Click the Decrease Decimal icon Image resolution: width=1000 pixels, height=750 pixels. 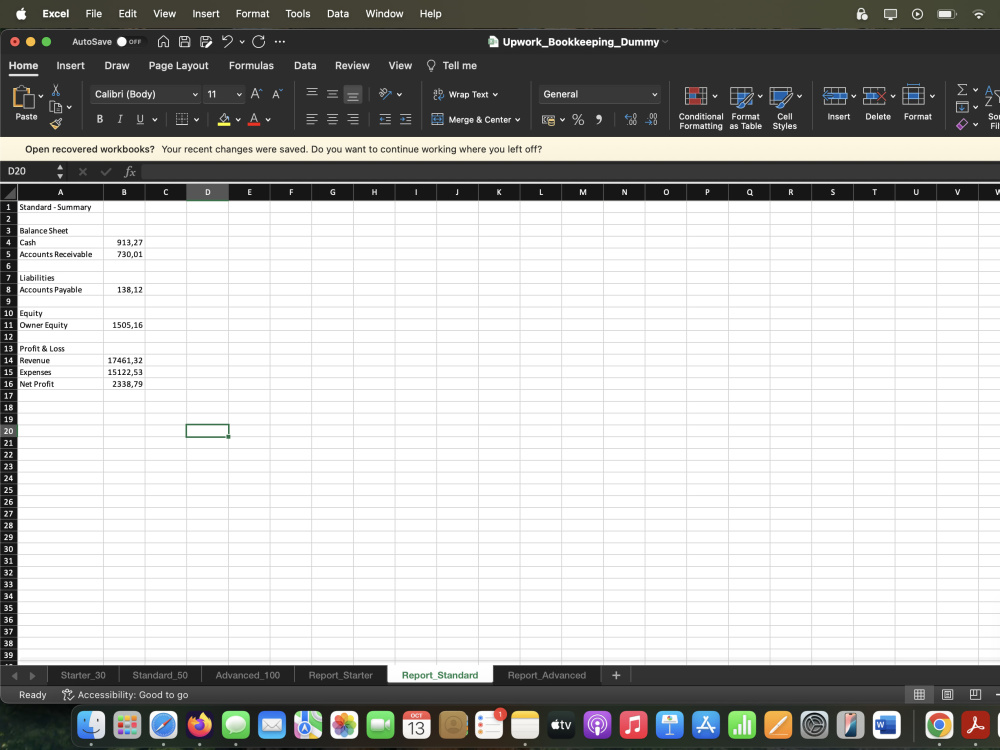pyautogui.click(x=651, y=119)
